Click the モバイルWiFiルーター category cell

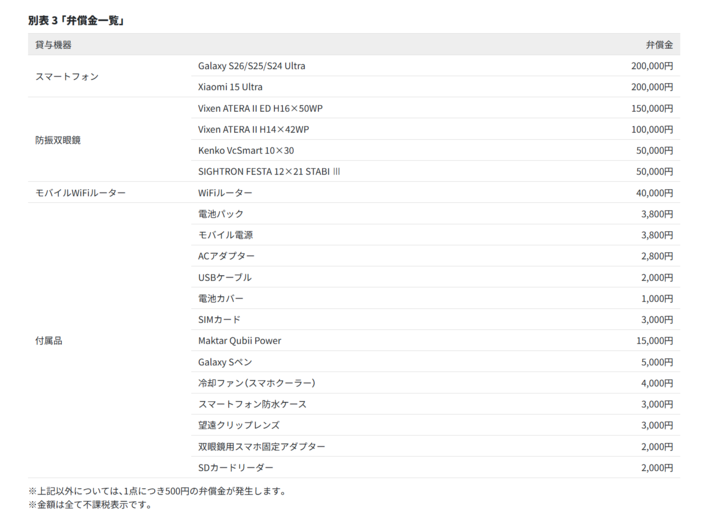(x=80, y=193)
